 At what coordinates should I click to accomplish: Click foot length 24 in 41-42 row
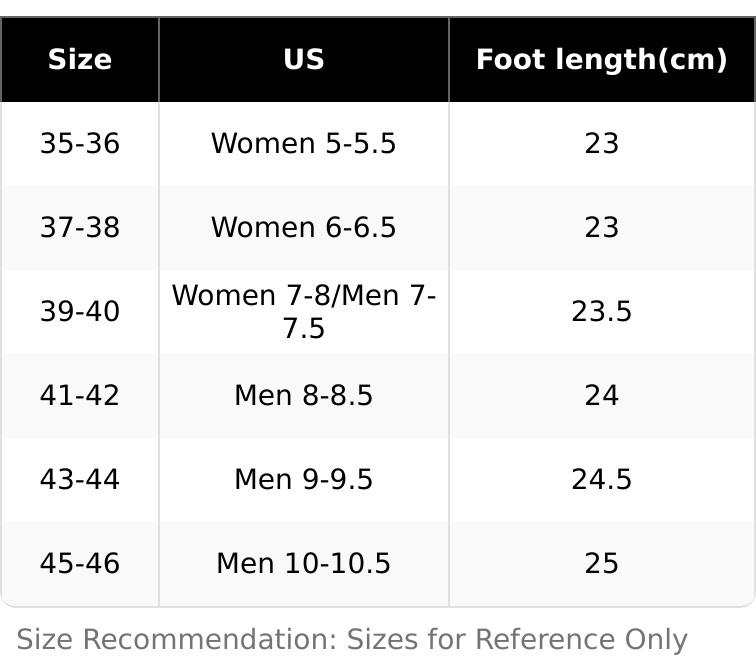coord(601,396)
